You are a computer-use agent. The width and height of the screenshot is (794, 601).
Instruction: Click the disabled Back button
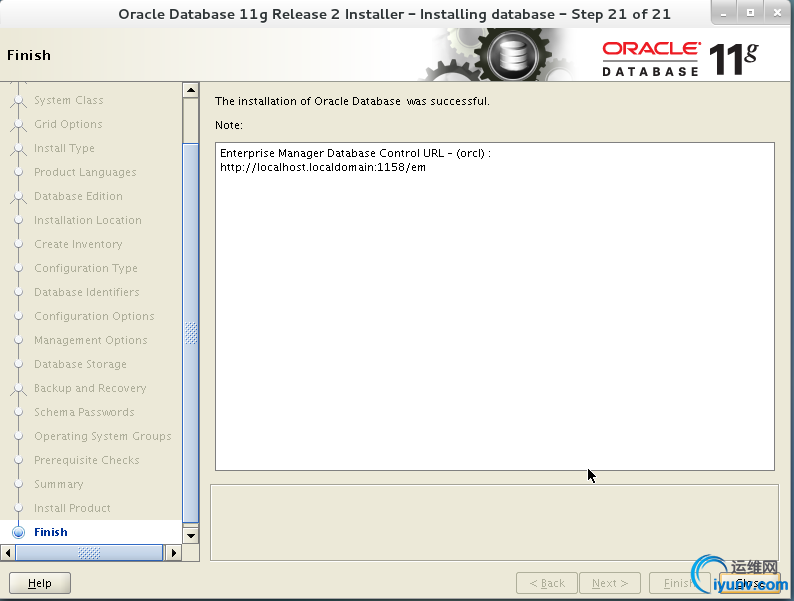point(547,583)
